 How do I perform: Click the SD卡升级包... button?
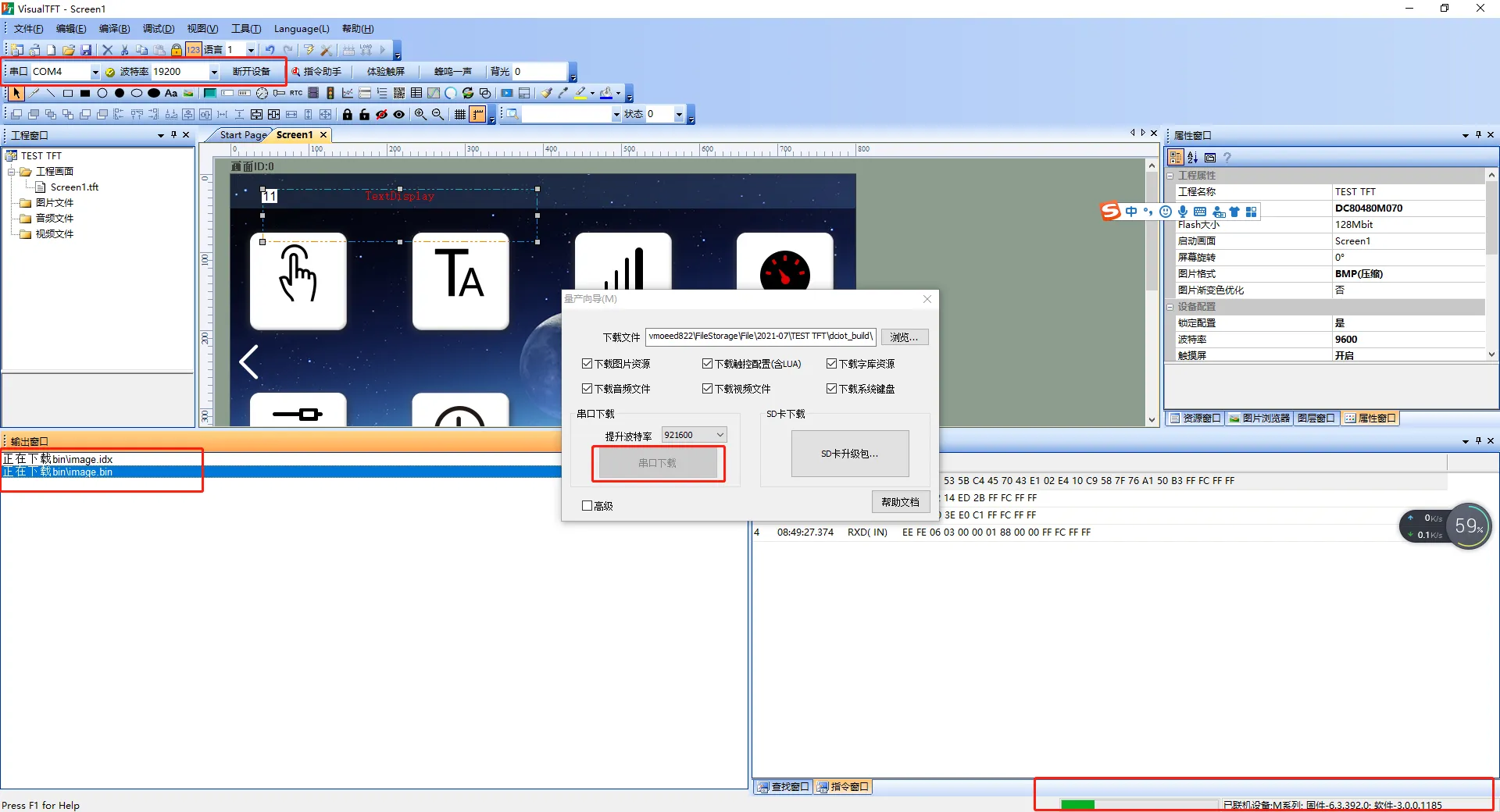[x=850, y=454]
